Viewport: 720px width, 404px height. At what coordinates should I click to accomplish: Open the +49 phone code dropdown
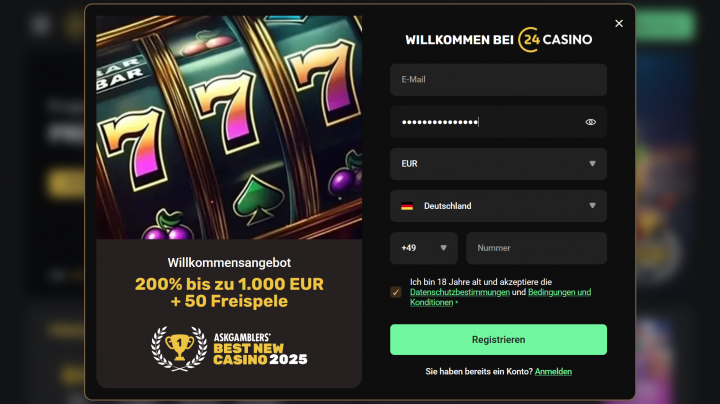[x=424, y=248]
